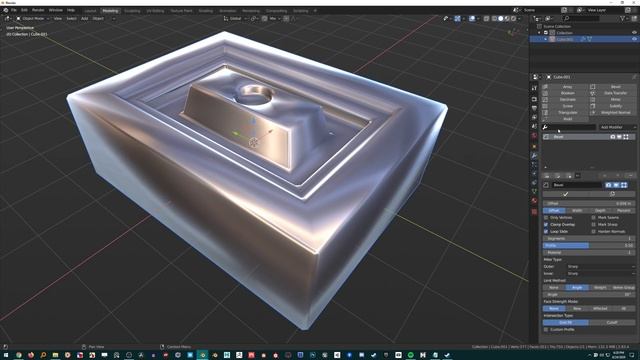Click the Chrome taskbar icon
This screenshot has width=640, height=360.
[x=18, y=355]
